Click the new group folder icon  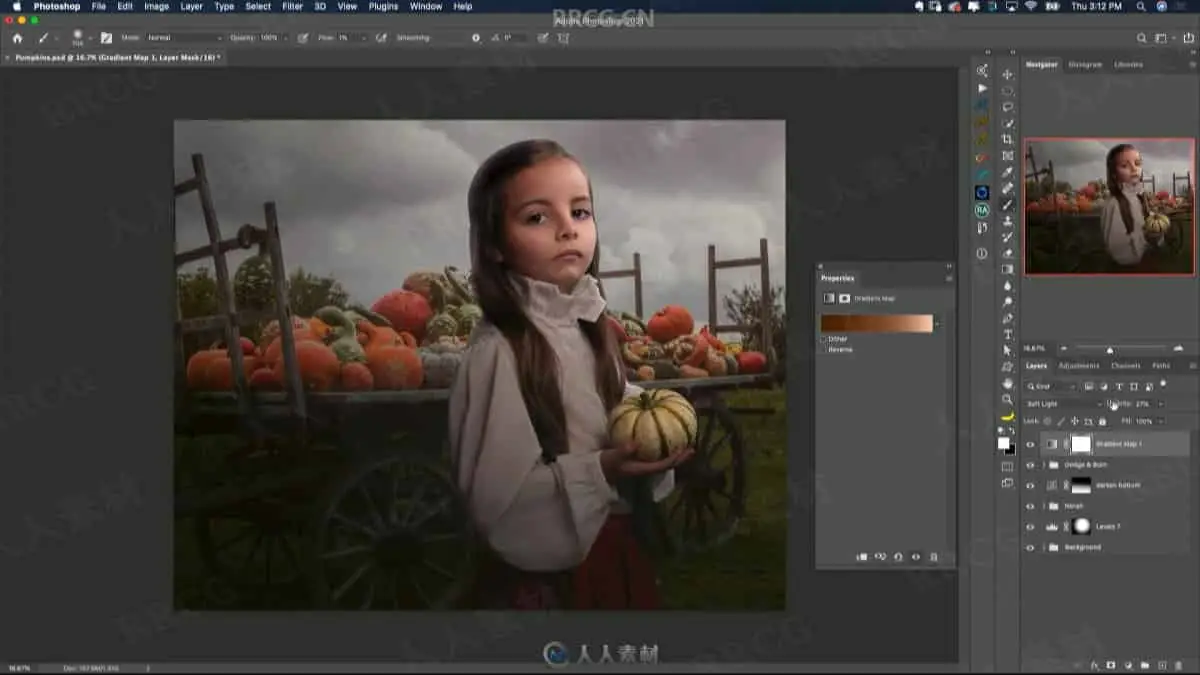[1147, 665]
